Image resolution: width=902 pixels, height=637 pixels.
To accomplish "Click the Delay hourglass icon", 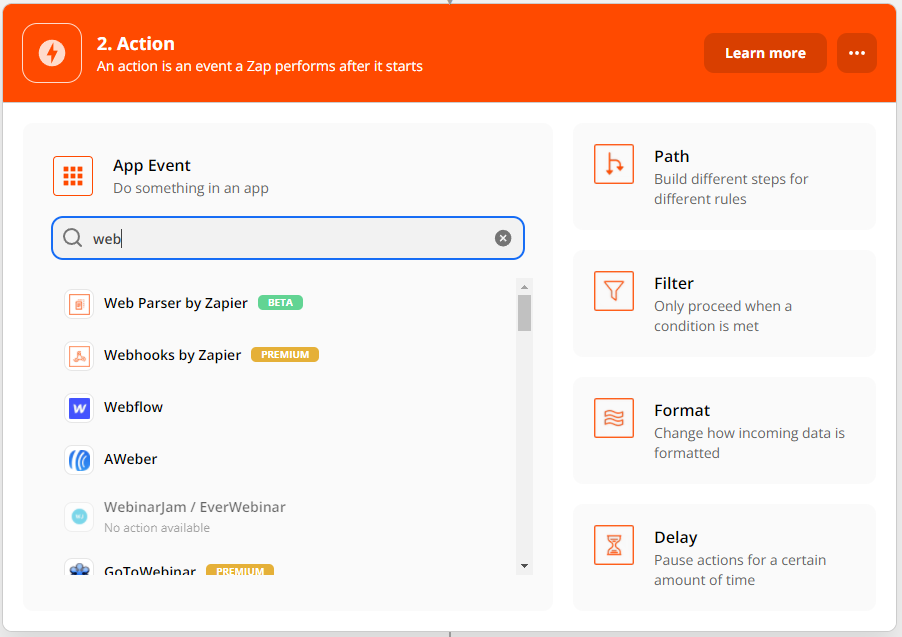I will (614, 545).
